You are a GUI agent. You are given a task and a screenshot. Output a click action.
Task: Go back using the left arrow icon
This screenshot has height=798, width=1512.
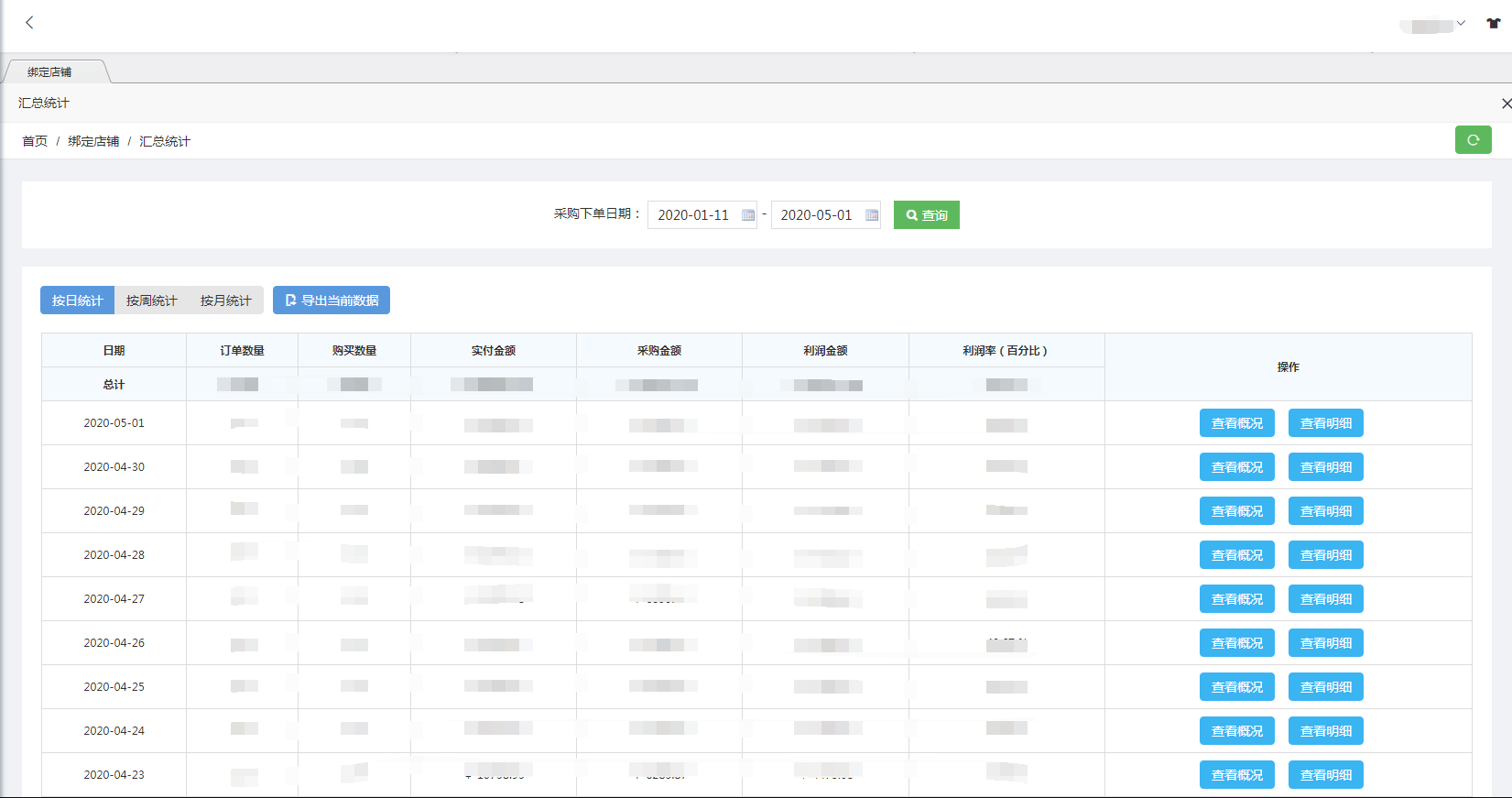pos(29,22)
